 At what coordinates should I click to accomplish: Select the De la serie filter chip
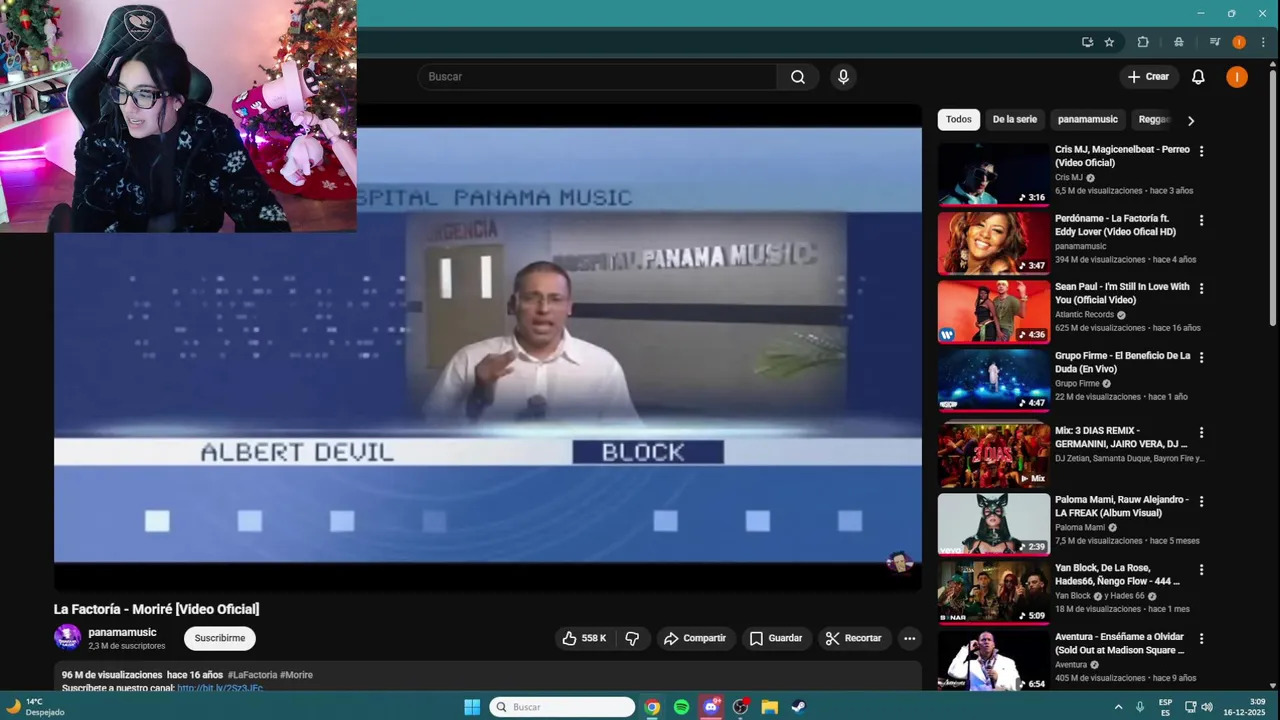[1014, 120]
